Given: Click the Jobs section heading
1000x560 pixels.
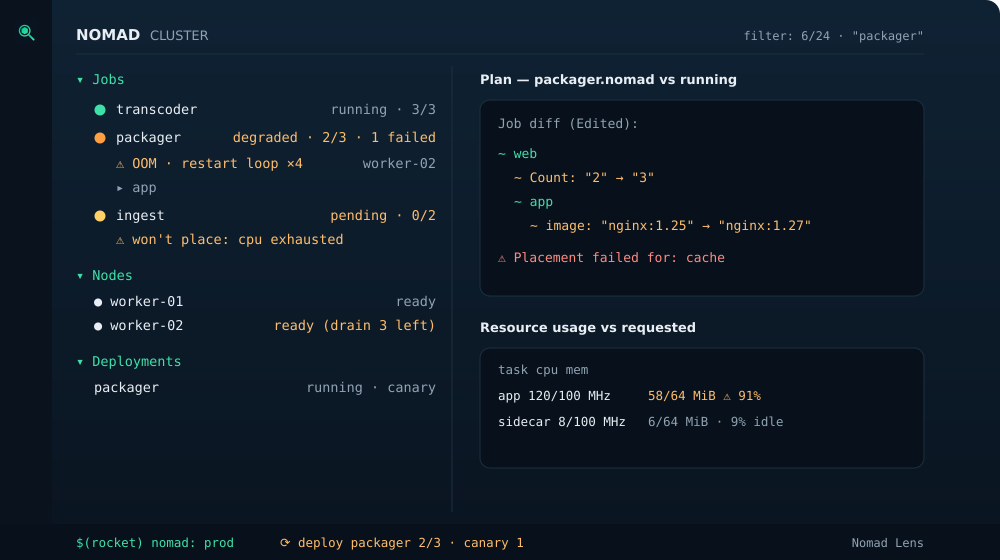Looking at the screenshot, I should [x=108, y=80].
